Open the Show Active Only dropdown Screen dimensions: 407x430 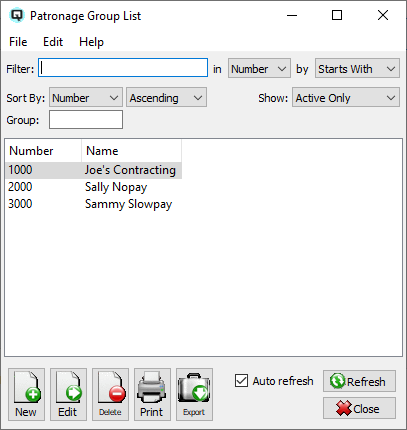pos(346,98)
